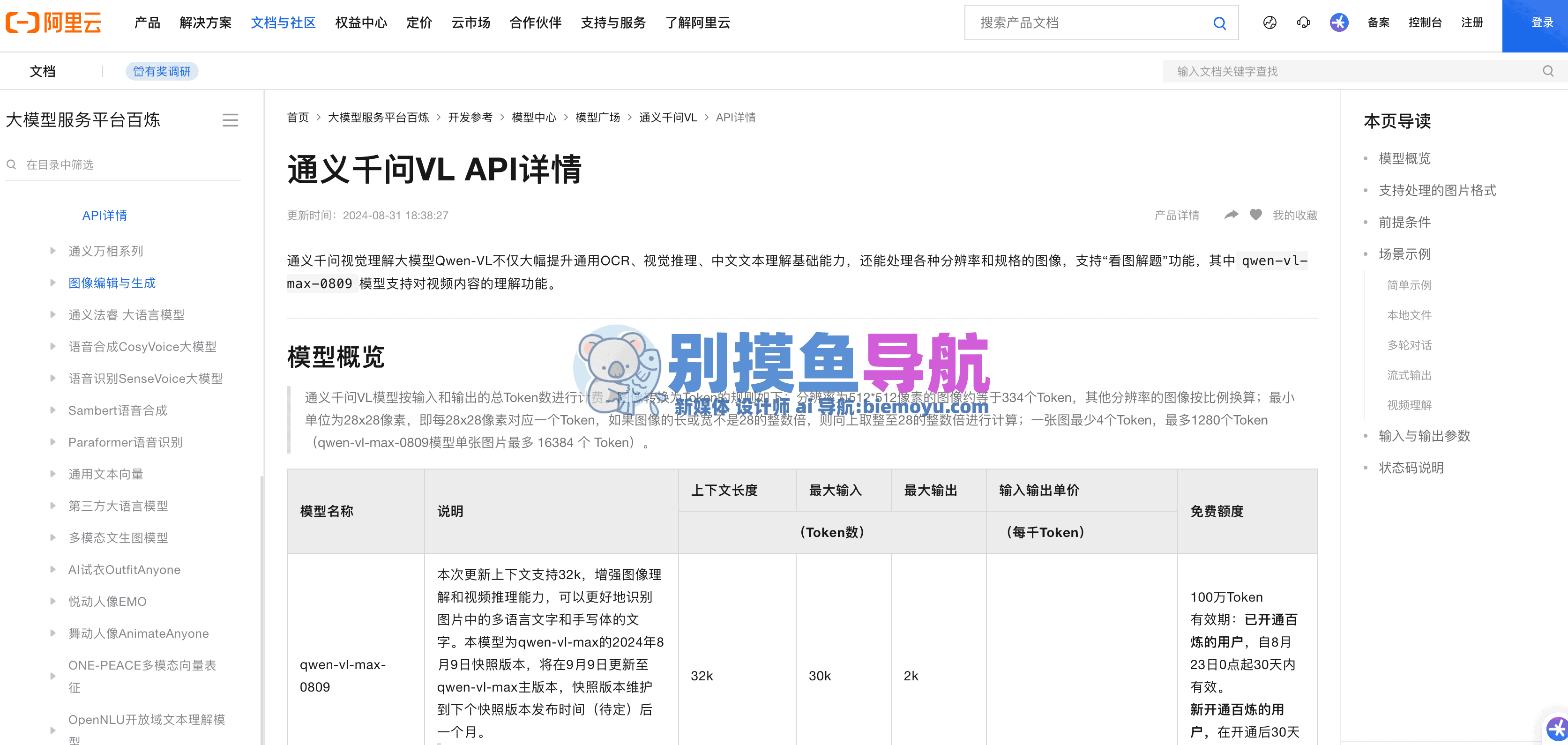This screenshot has height=745, width=1568.
Task: Click the globe/region icon in the top bar
Action: 1270,22
